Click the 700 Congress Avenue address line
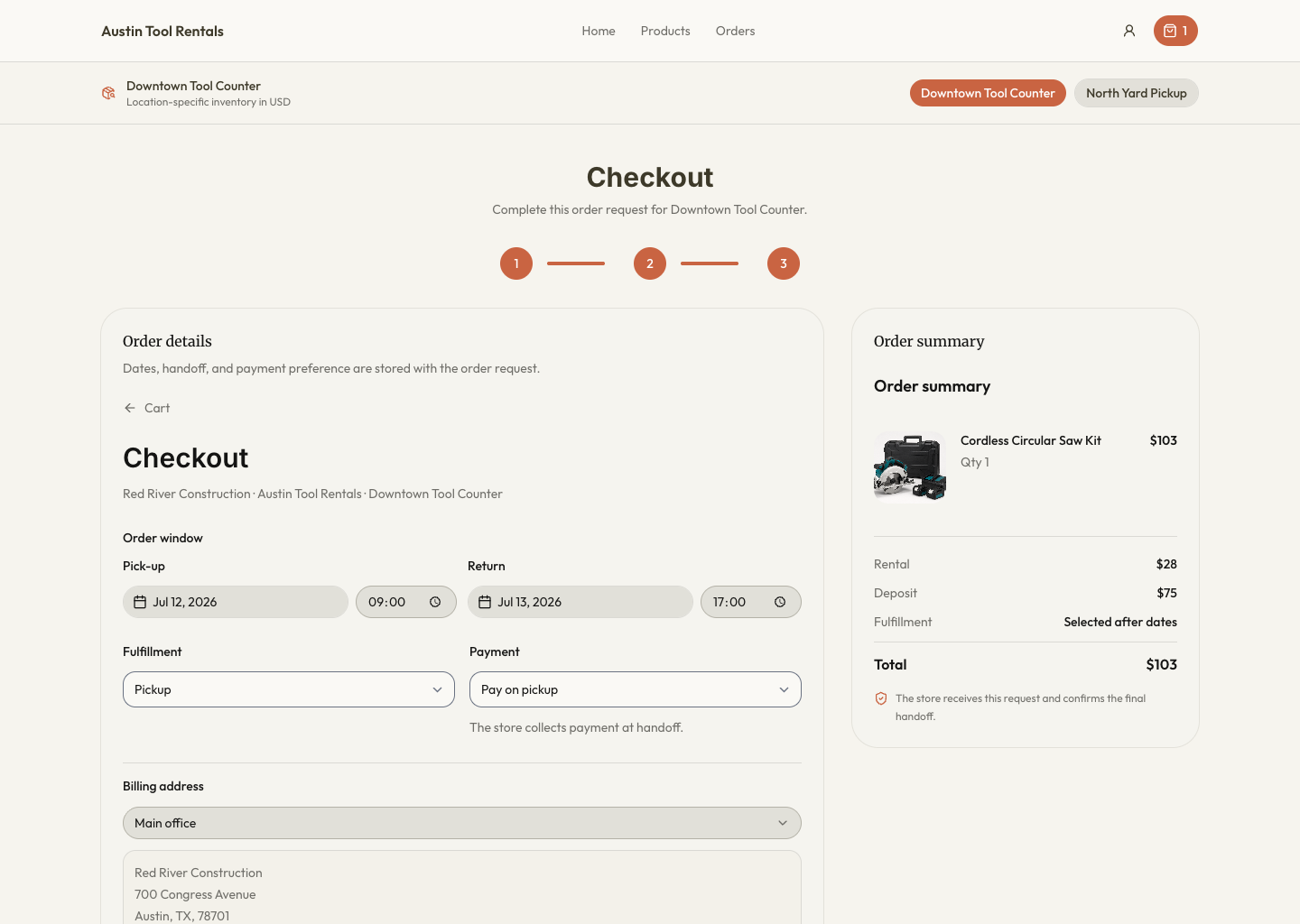This screenshot has width=1300, height=924. coord(195,894)
